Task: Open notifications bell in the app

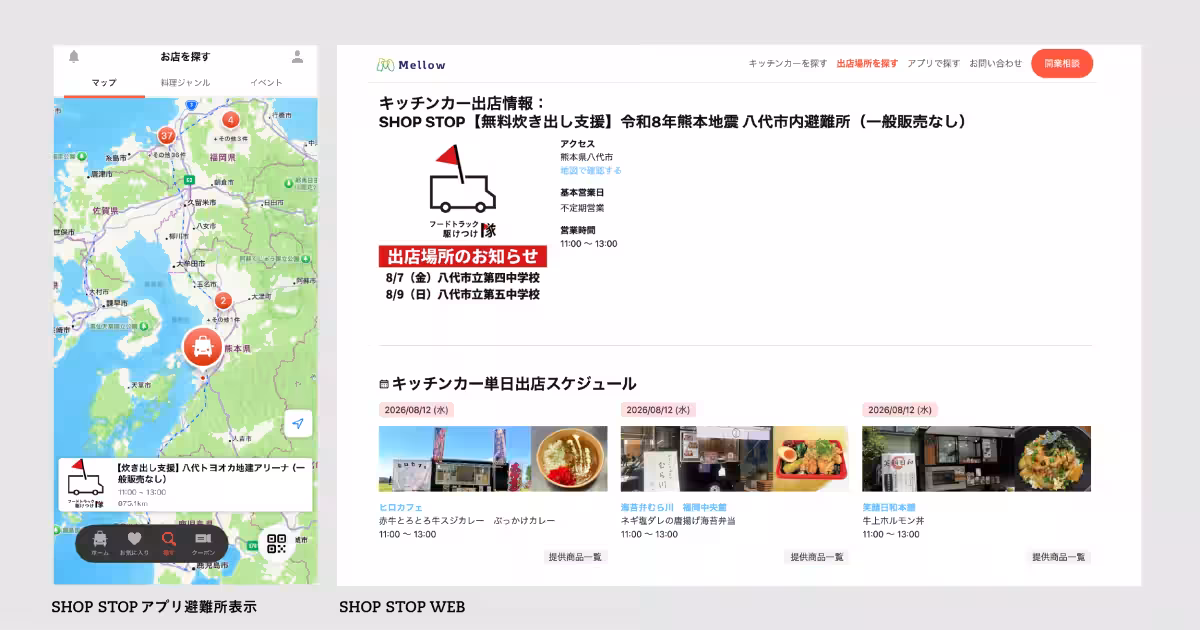Action: point(74,56)
